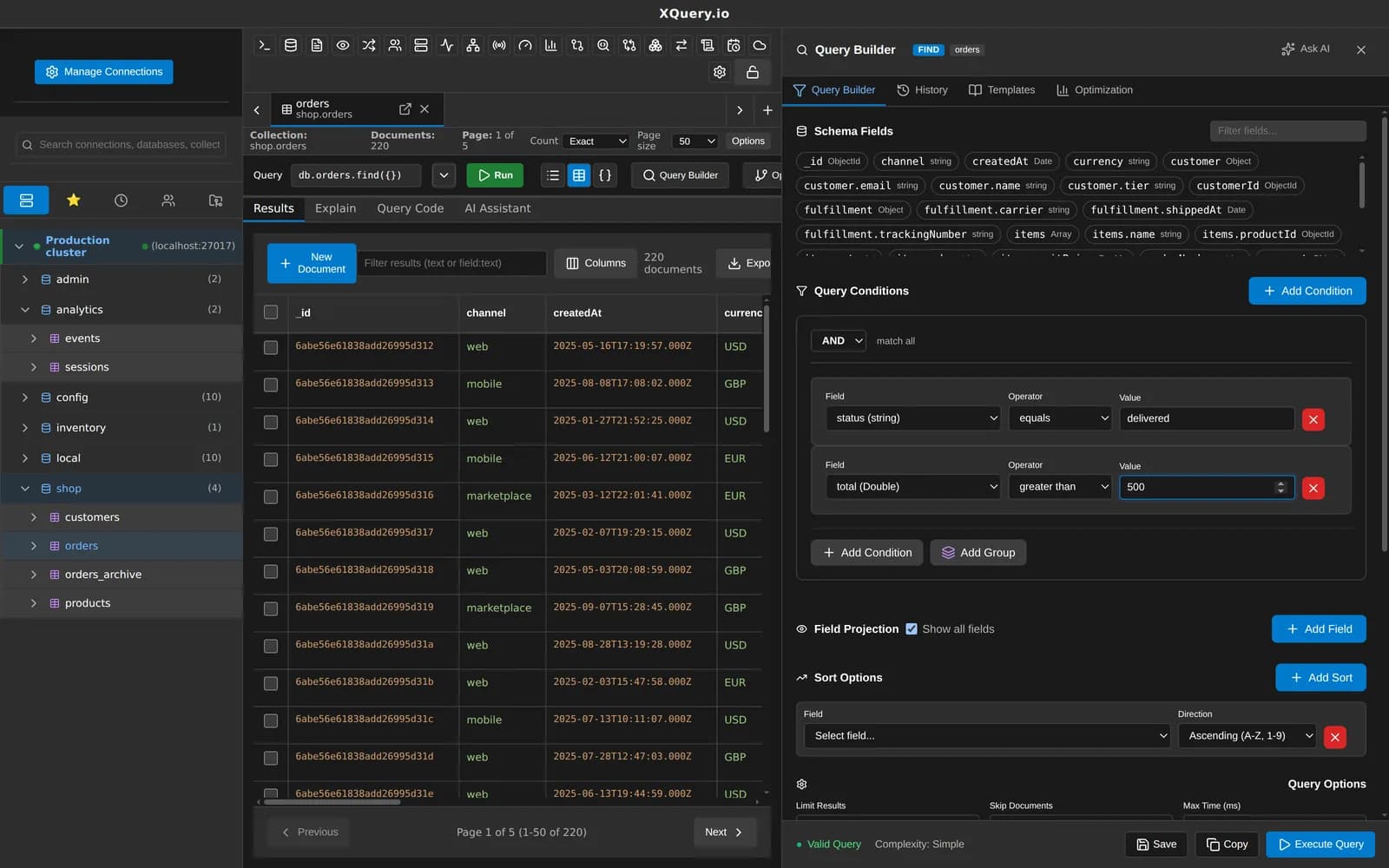Open the sort Select field dropdown

(x=987, y=735)
